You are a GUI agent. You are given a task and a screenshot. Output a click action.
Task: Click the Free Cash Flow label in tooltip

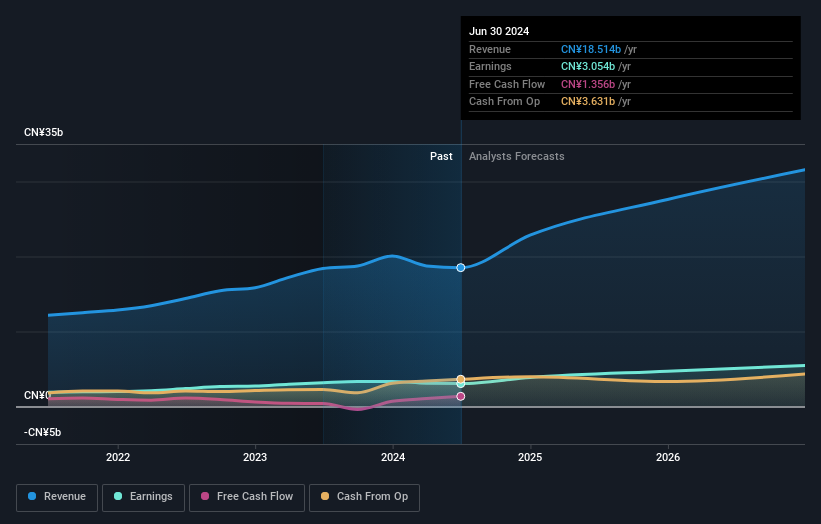point(507,84)
